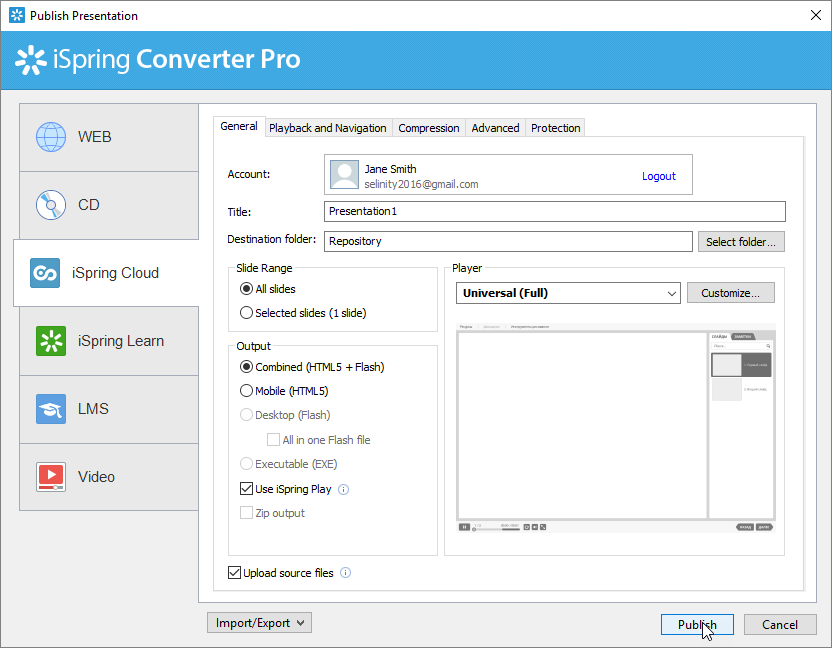Click the Cancel button
Viewport: 832px width, 648px height.
[780, 625]
